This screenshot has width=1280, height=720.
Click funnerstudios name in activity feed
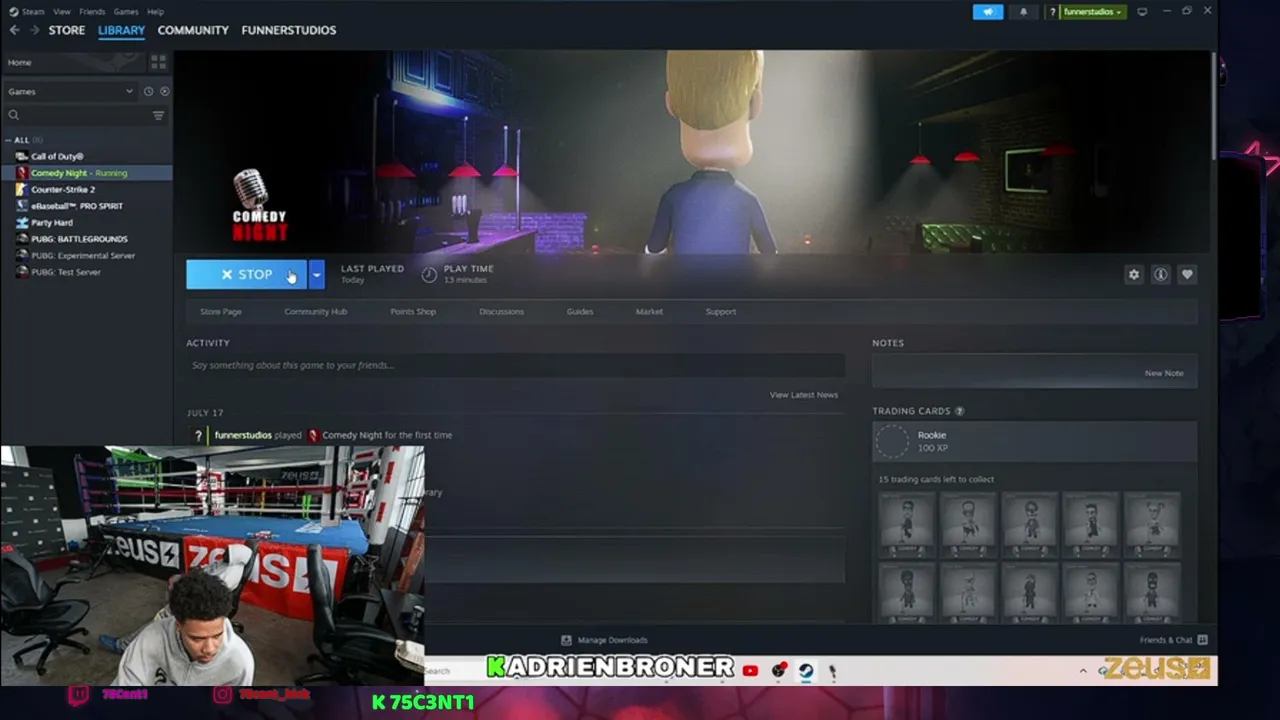(243, 435)
